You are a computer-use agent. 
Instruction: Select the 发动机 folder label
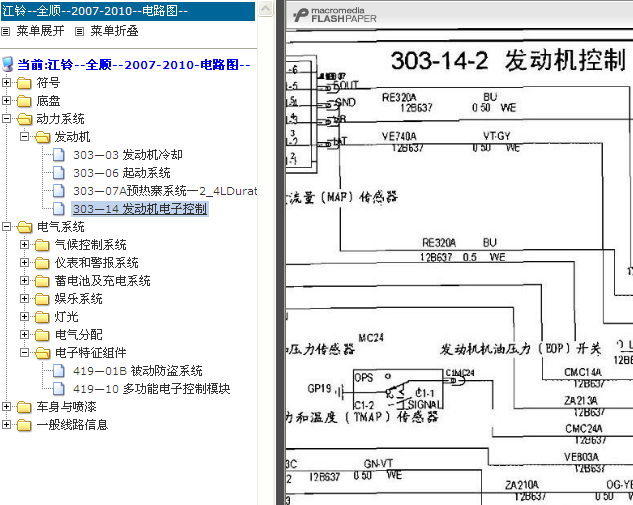[x=72, y=136]
